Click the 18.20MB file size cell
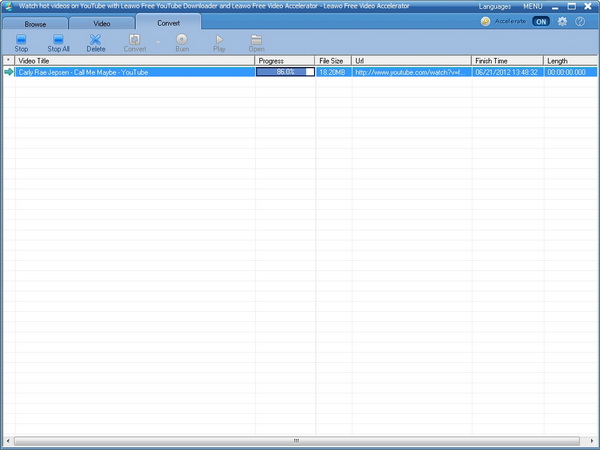This screenshot has width=600, height=450. 332,72
